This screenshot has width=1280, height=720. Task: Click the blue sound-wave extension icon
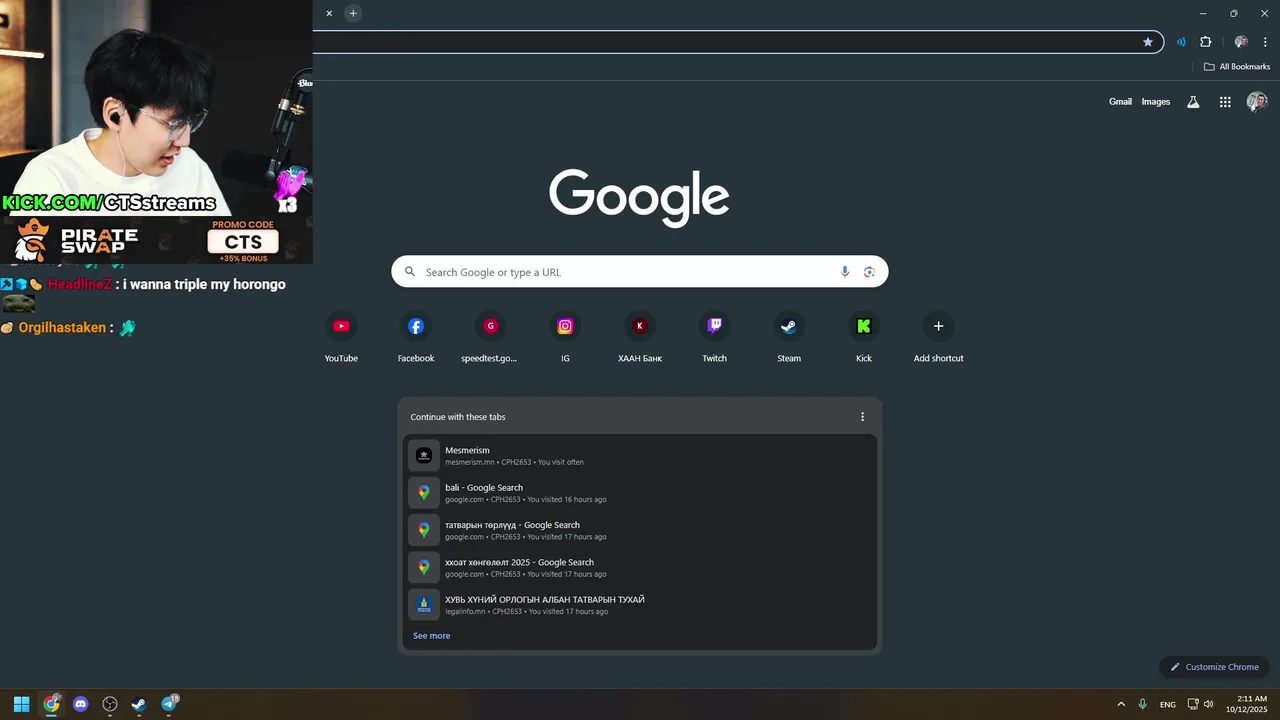pyautogui.click(x=1181, y=42)
